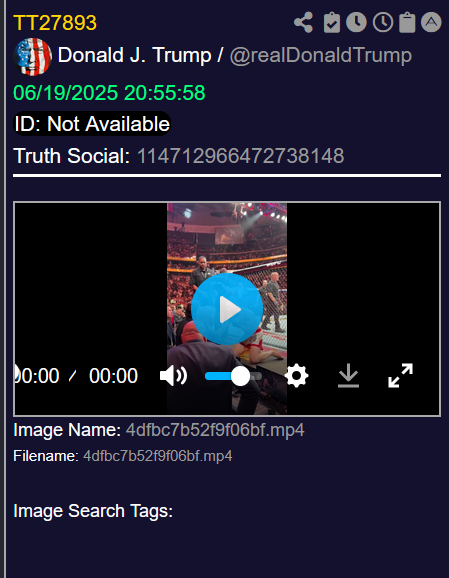Download the video with the download arrow
Viewport: 449px width, 578px height.
[x=348, y=376]
